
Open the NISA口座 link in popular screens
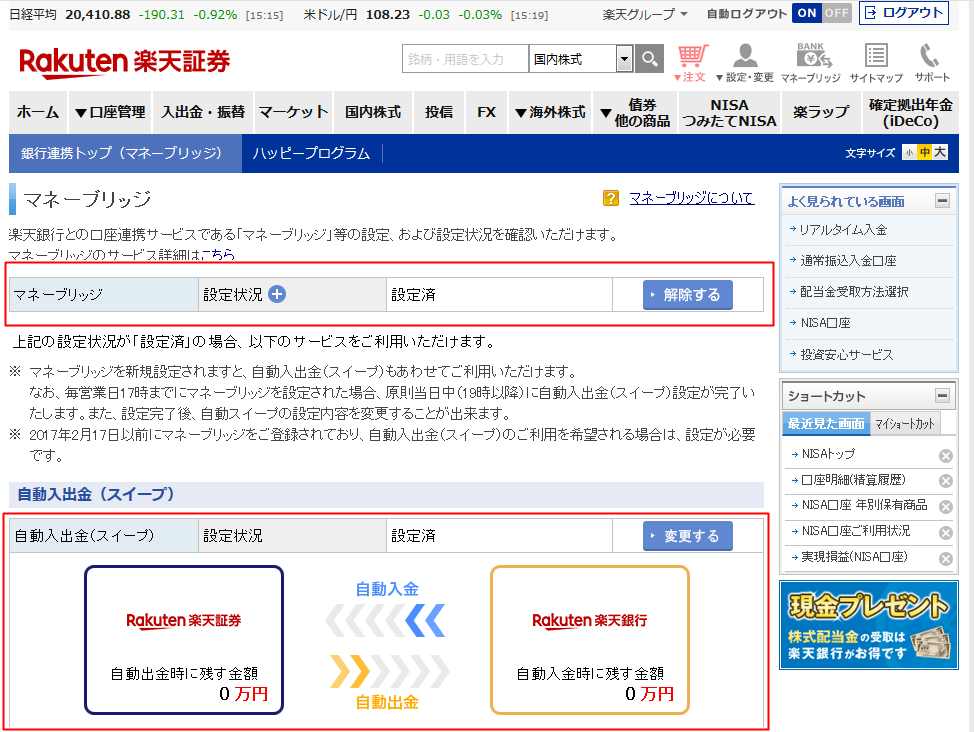[826, 323]
